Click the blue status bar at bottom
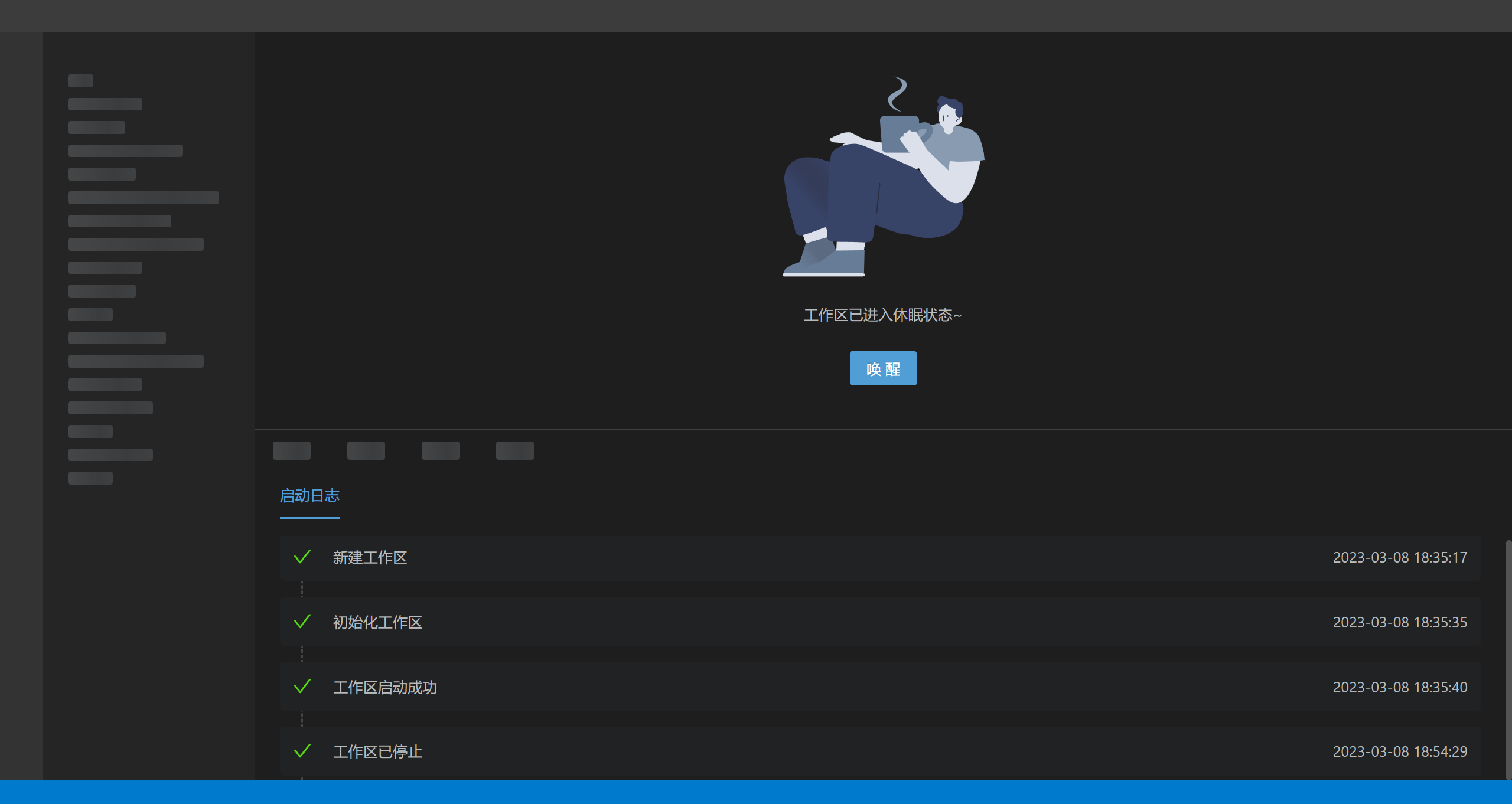 (x=756, y=792)
